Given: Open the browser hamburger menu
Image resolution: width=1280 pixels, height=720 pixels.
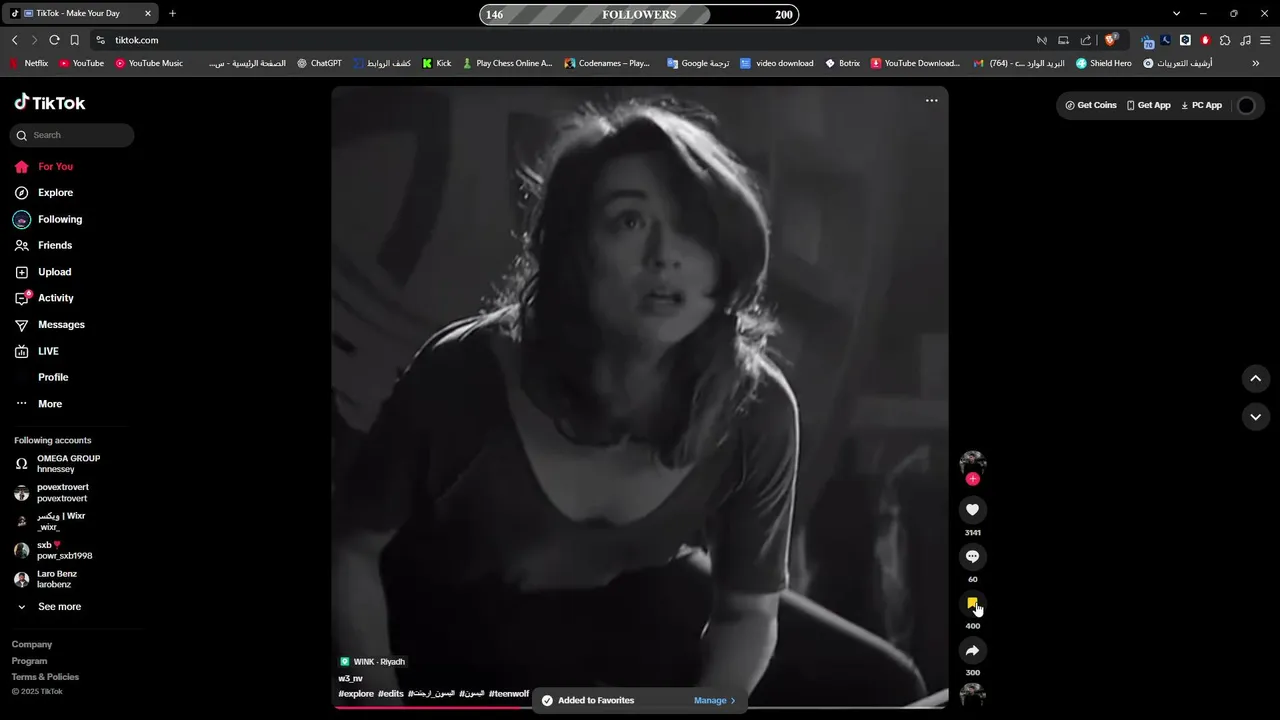Looking at the screenshot, I should click(1265, 40).
